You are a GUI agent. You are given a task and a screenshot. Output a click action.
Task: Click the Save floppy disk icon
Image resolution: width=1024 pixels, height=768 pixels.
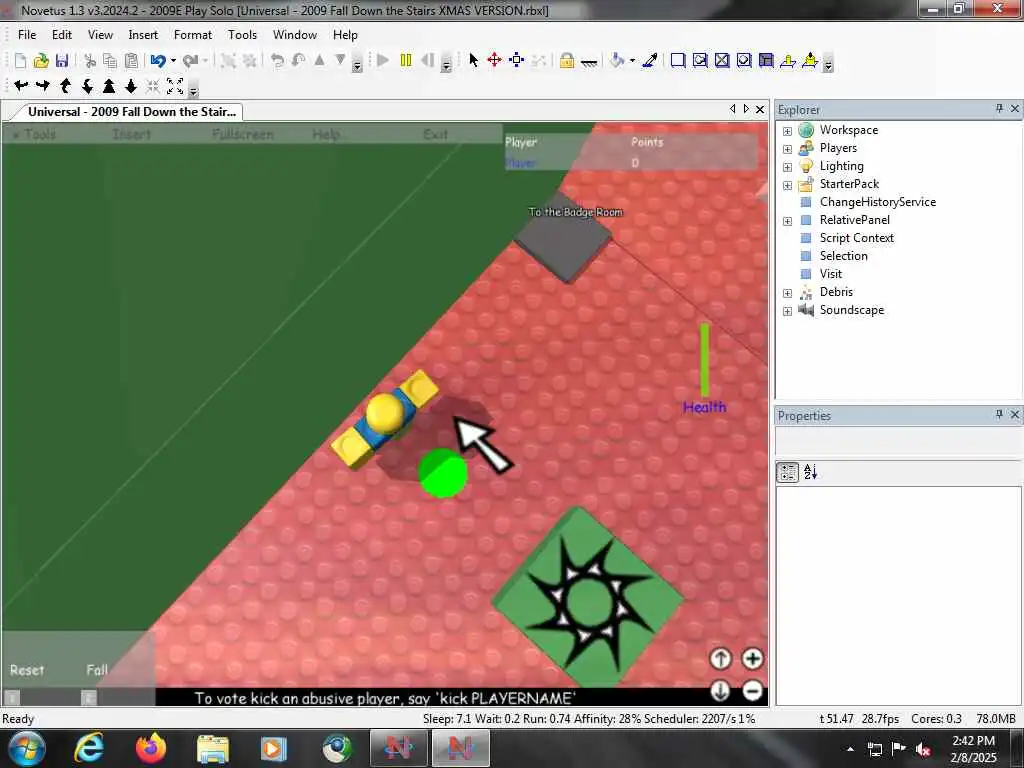coord(62,61)
